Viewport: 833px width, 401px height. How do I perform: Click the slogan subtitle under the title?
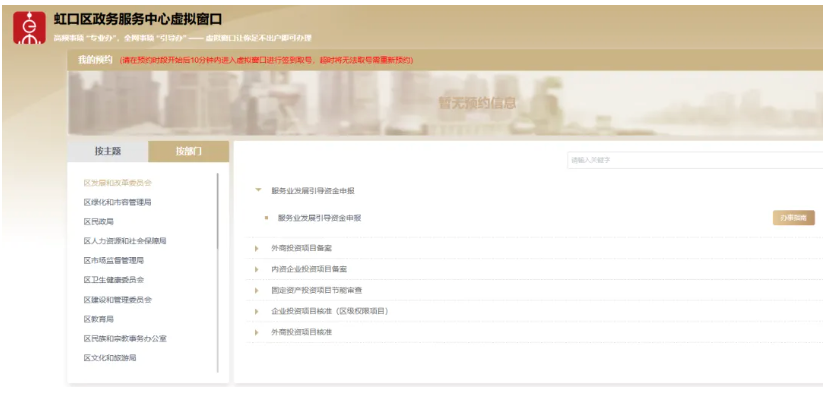183,38
